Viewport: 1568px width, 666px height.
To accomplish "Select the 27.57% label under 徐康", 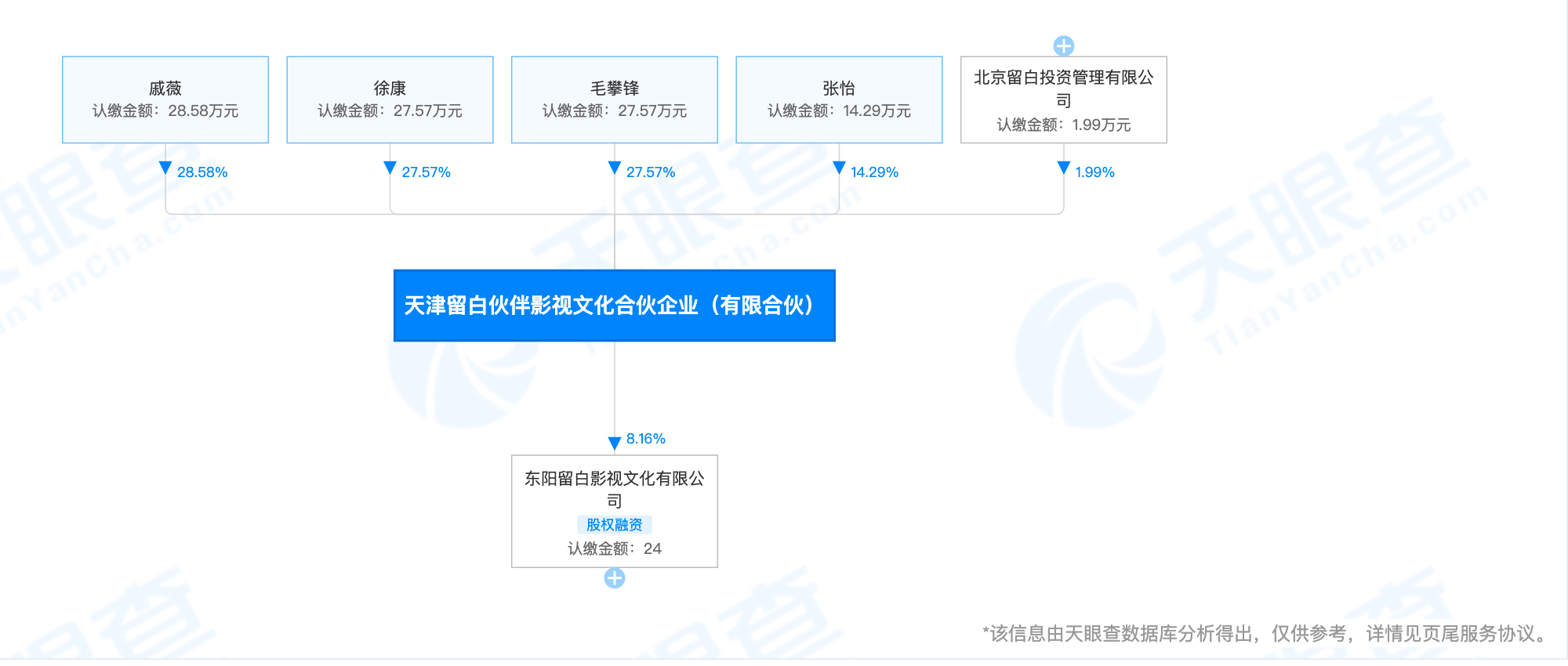I will tap(426, 172).
